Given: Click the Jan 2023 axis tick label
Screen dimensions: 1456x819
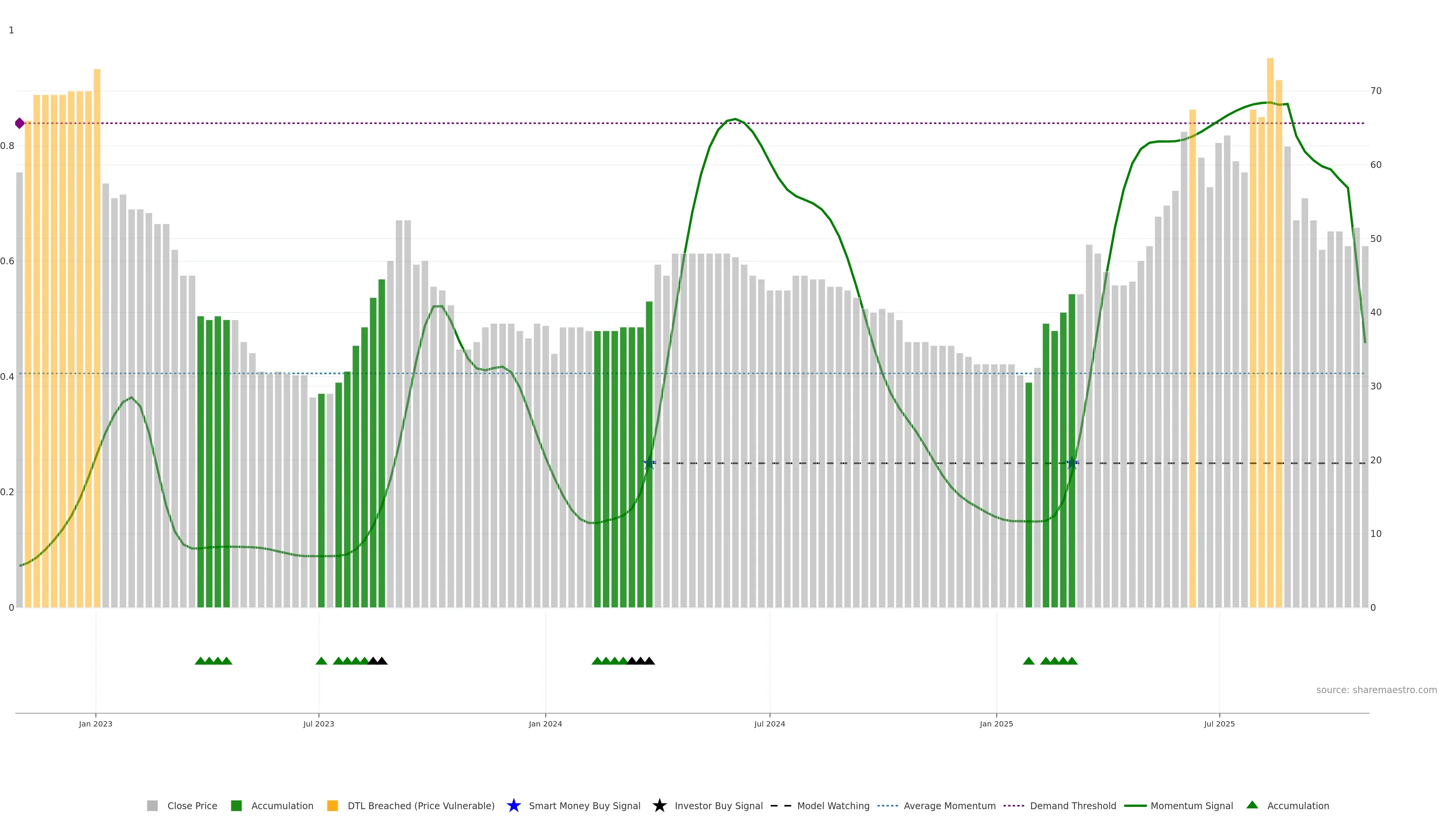Looking at the screenshot, I should click(96, 723).
